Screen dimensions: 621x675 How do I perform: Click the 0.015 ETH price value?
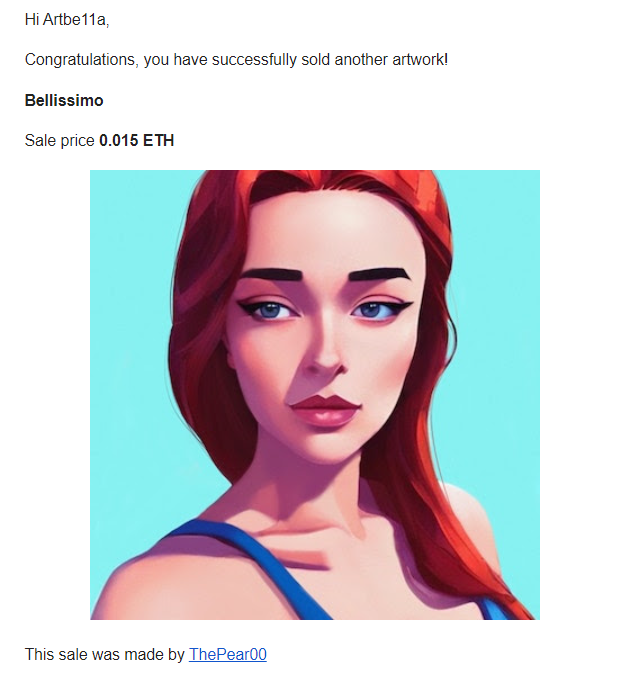click(136, 140)
